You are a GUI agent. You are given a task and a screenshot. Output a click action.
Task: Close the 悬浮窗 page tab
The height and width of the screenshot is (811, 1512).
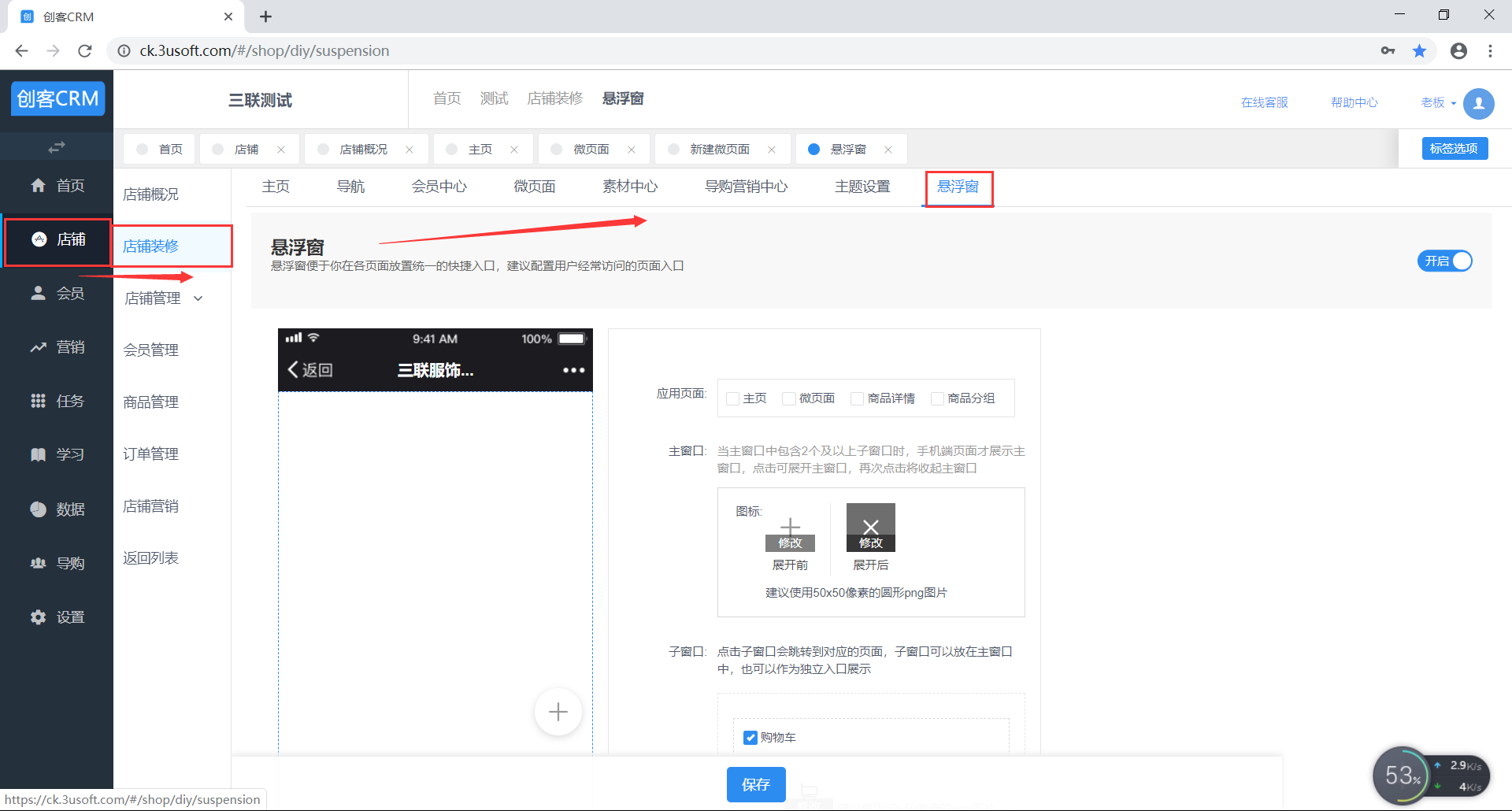[x=888, y=150]
